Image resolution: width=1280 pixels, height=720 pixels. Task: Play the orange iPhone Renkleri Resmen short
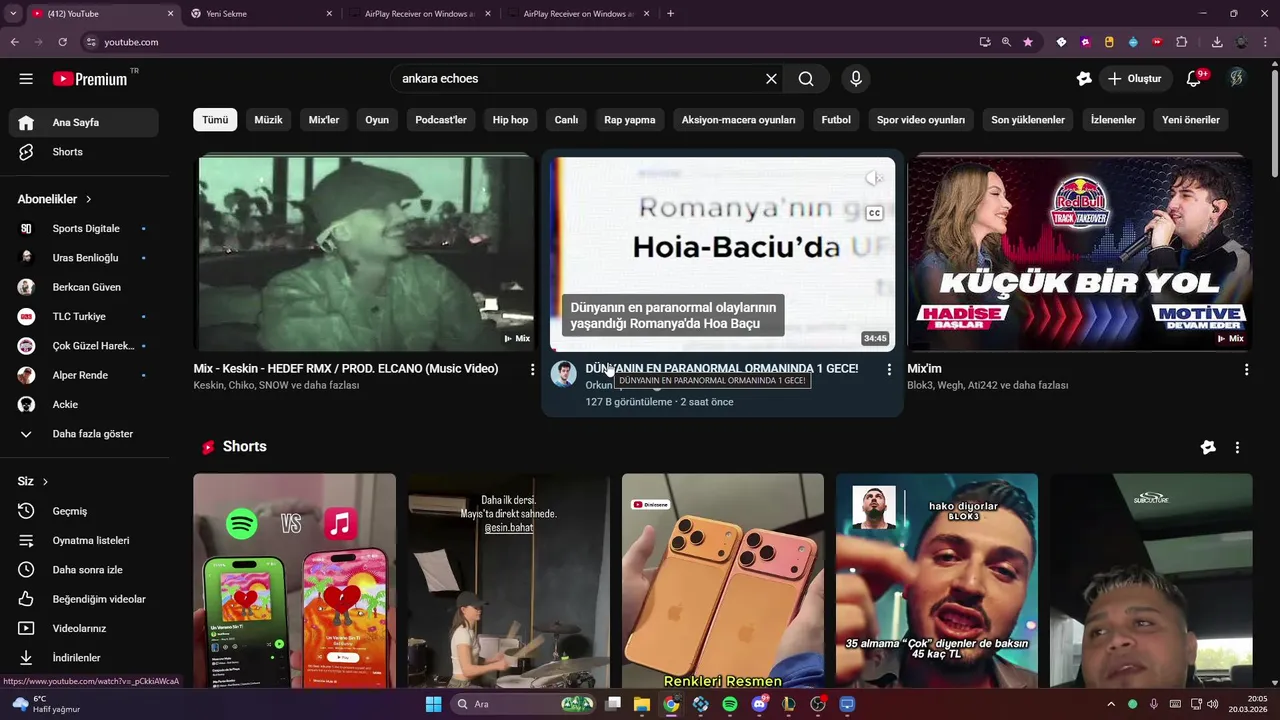[723, 580]
